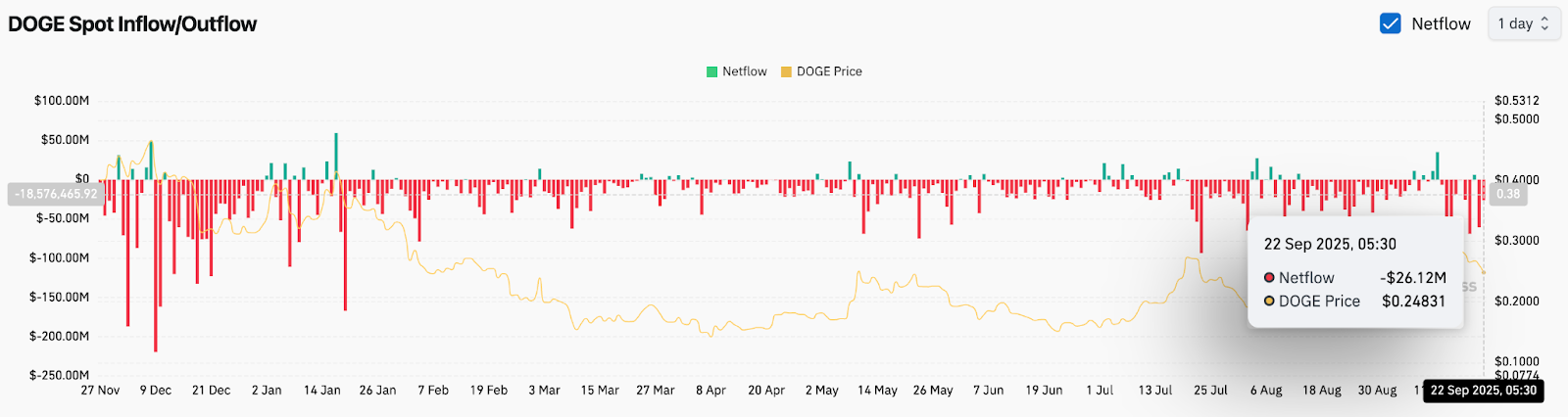Click the 26 May date label
This screenshot has height=417, width=1568.
click(x=933, y=391)
